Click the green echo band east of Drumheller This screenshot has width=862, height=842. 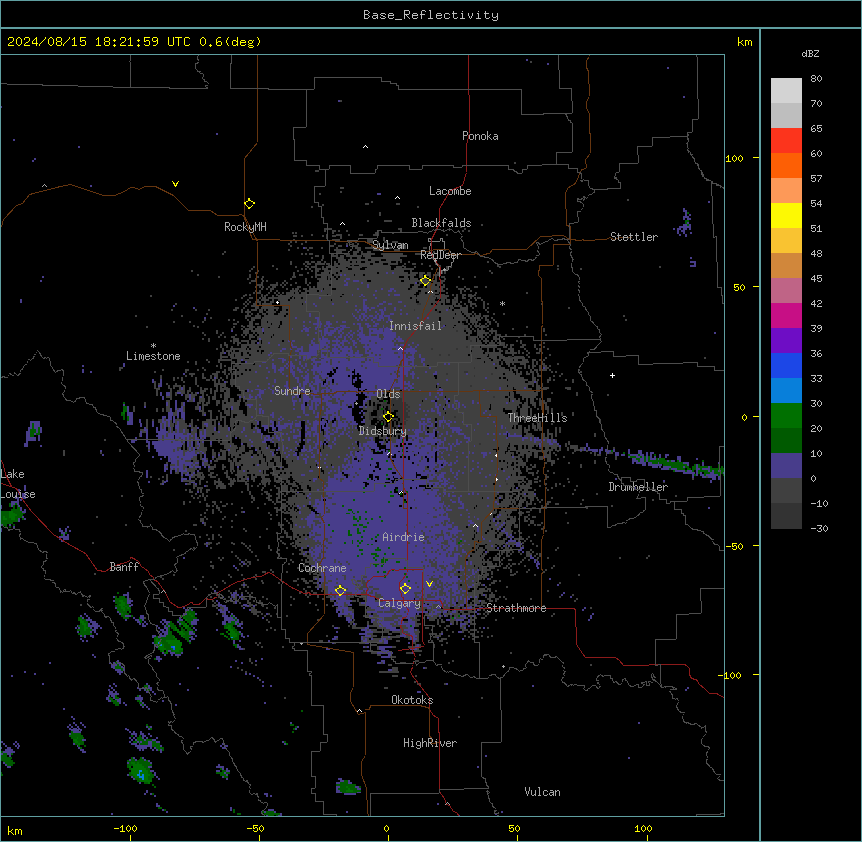tap(676, 462)
